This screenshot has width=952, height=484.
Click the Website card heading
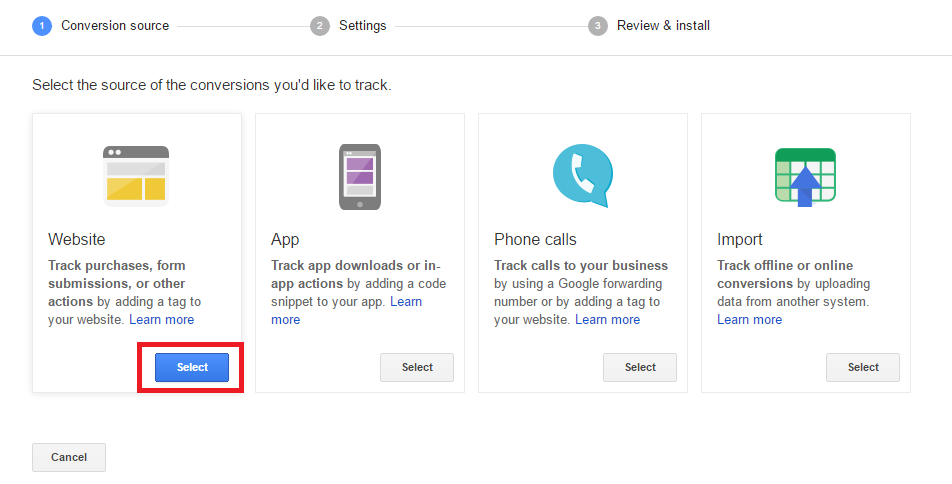click(x=76, y=239)
